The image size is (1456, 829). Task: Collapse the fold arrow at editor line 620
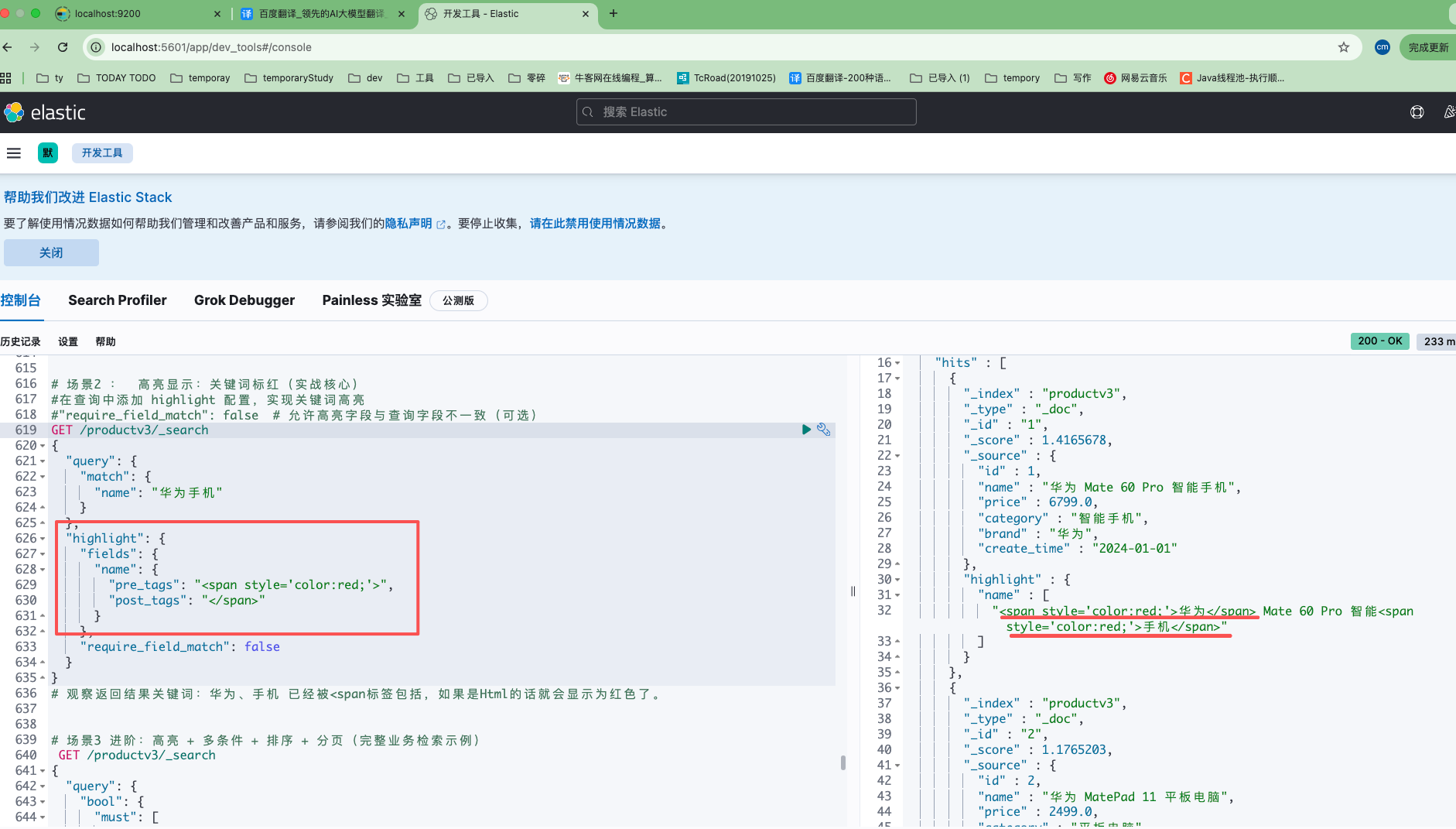[x=43, y=446]
